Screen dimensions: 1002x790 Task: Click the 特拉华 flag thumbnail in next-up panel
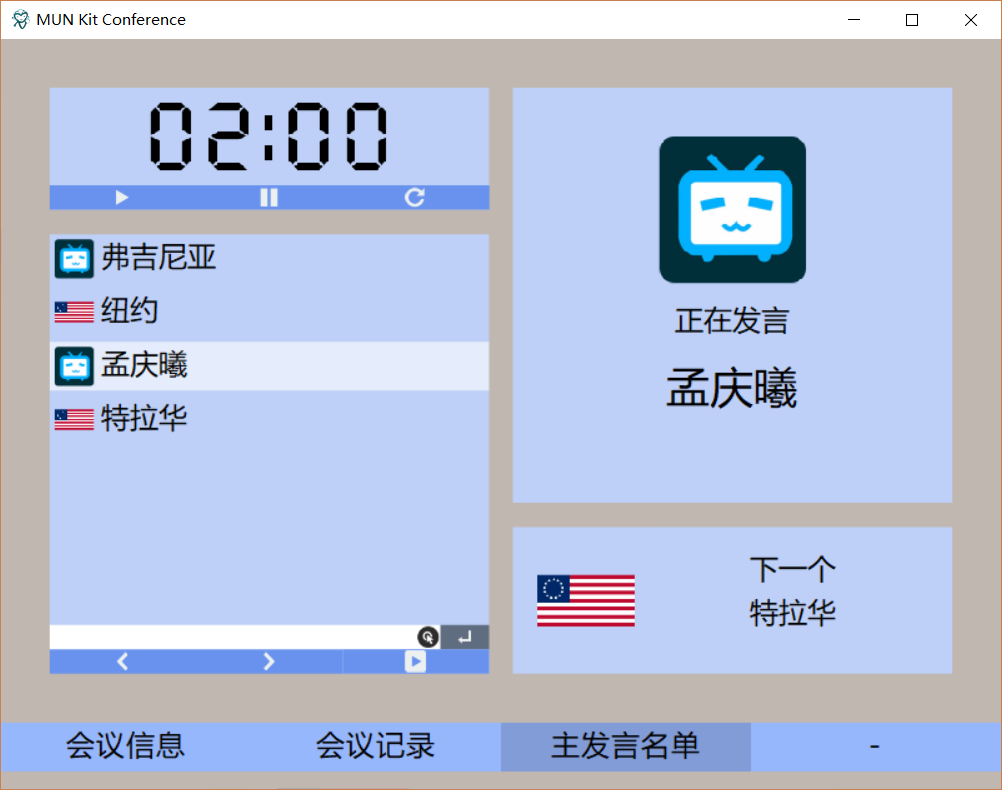(x=584, y=598)
